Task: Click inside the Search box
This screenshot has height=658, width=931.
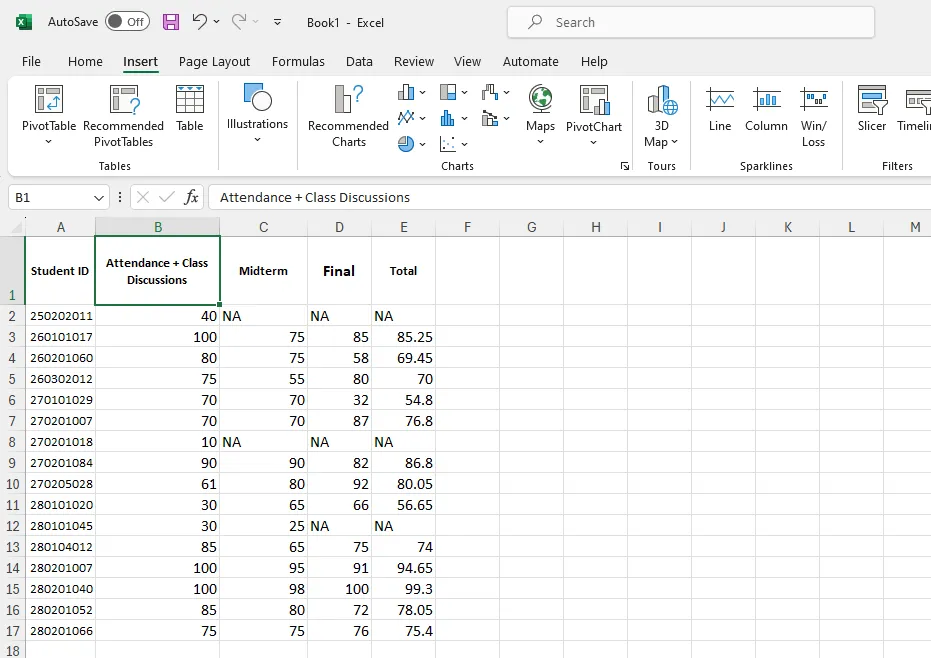Action: click(x=690, y=22)
